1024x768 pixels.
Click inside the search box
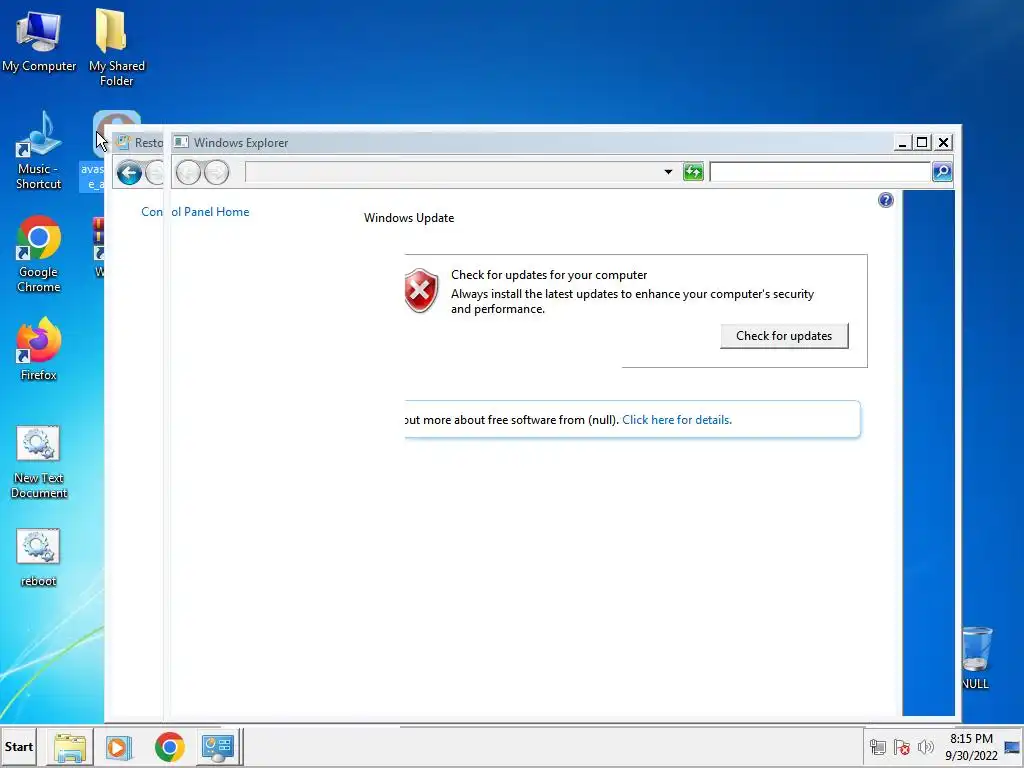point(820,172)
